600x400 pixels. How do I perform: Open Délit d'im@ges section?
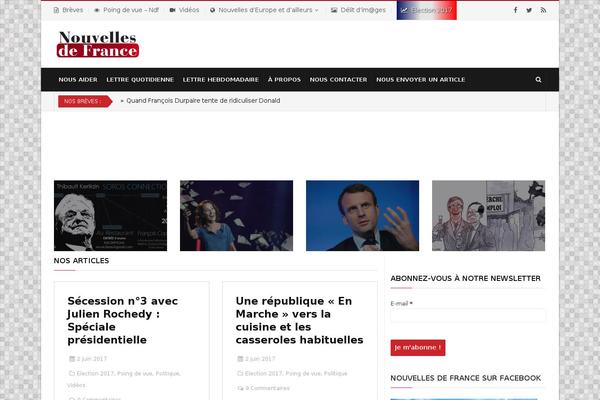[x=358, y=10]
